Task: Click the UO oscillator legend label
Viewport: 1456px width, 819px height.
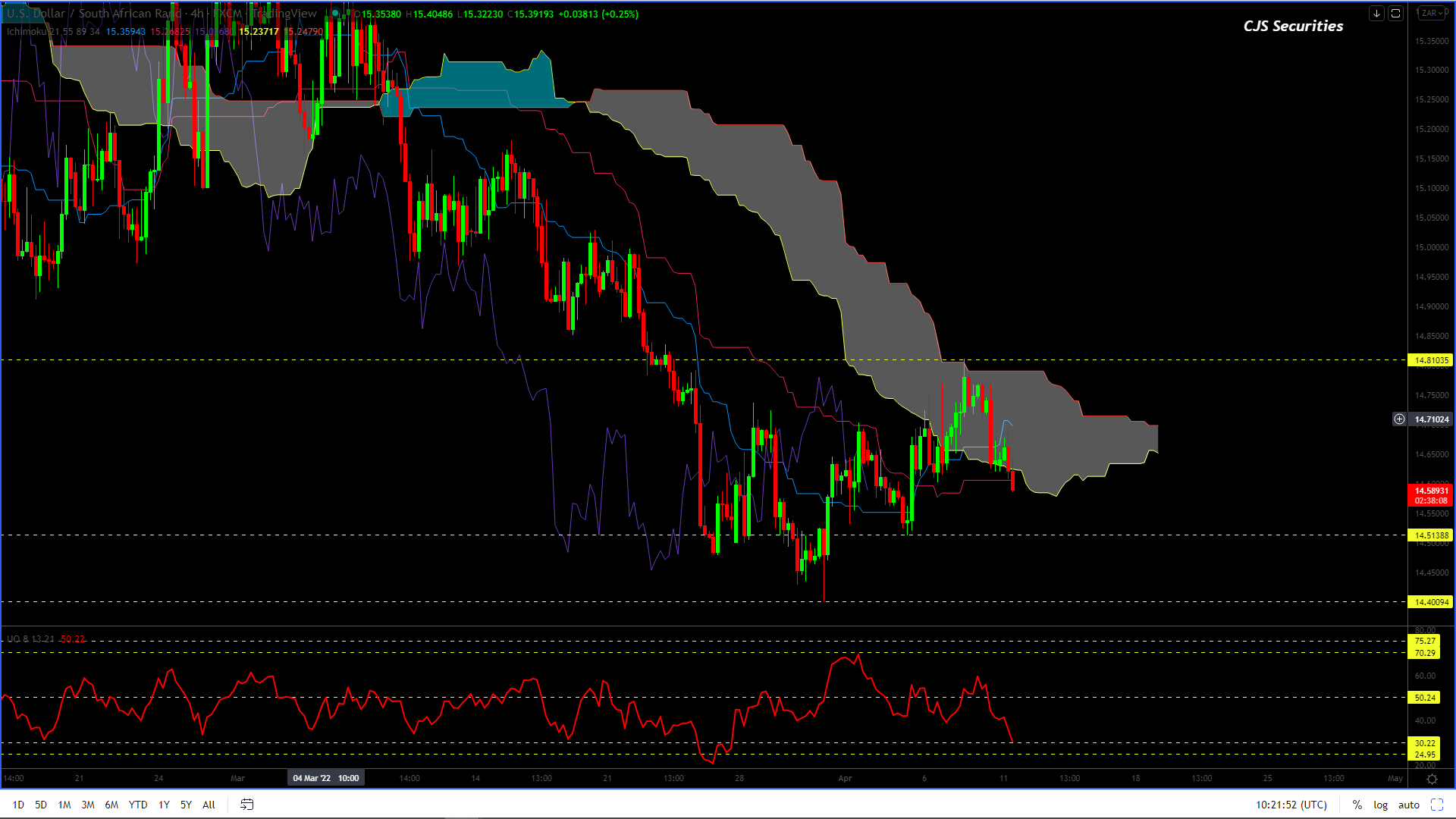Action: tap(14, 639)
